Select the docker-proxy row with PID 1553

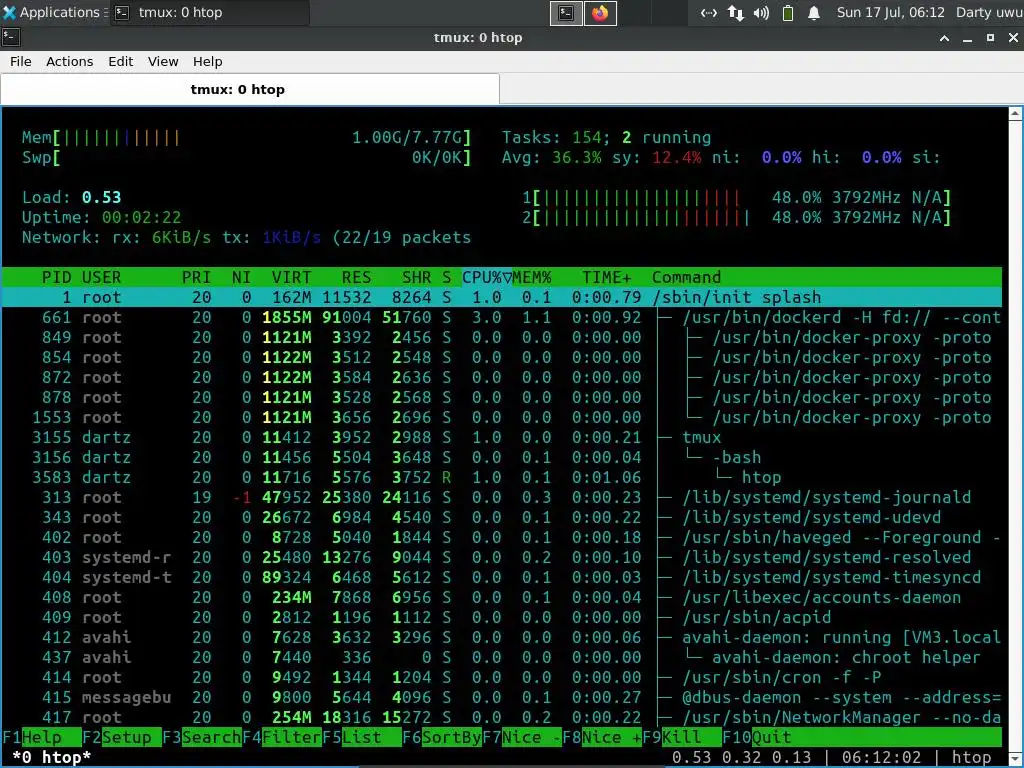point(502,417)
